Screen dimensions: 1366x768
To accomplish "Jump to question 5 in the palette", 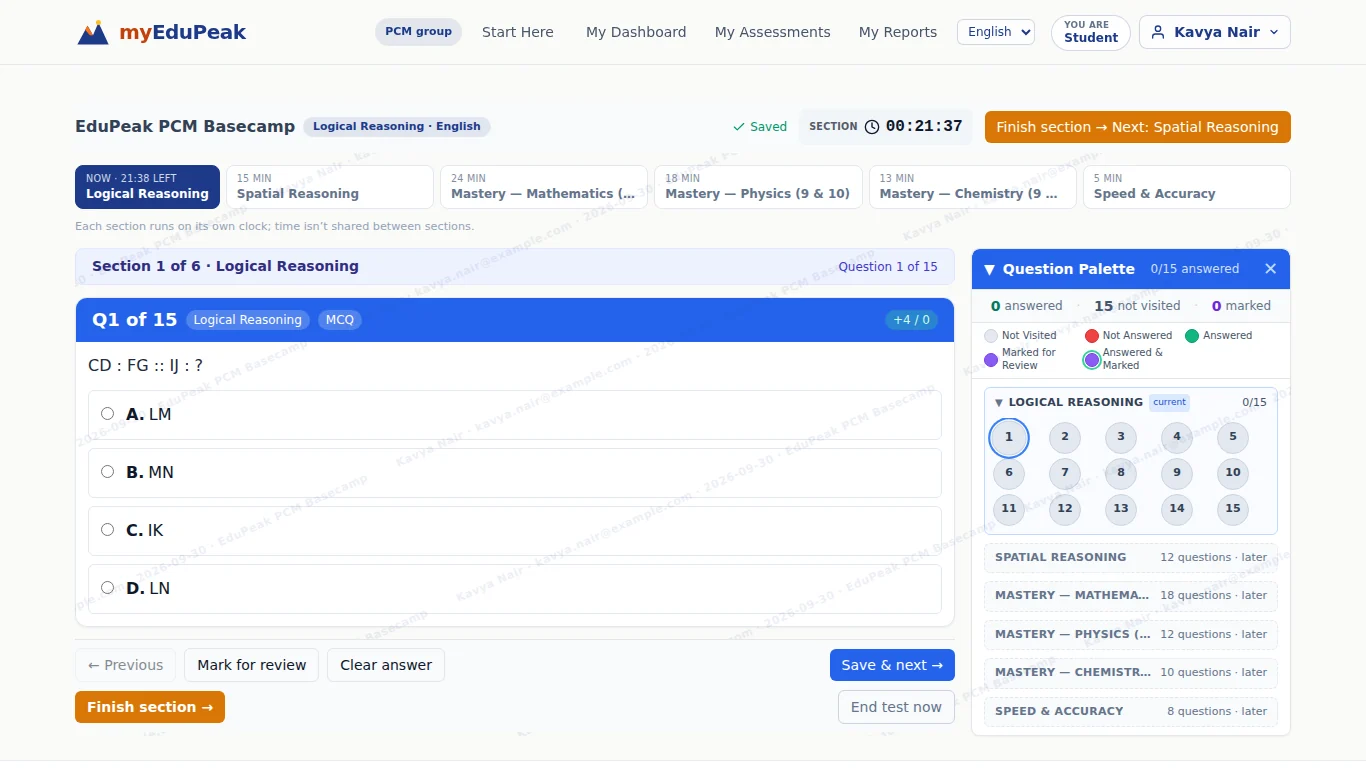I will tap(1233, 437).
